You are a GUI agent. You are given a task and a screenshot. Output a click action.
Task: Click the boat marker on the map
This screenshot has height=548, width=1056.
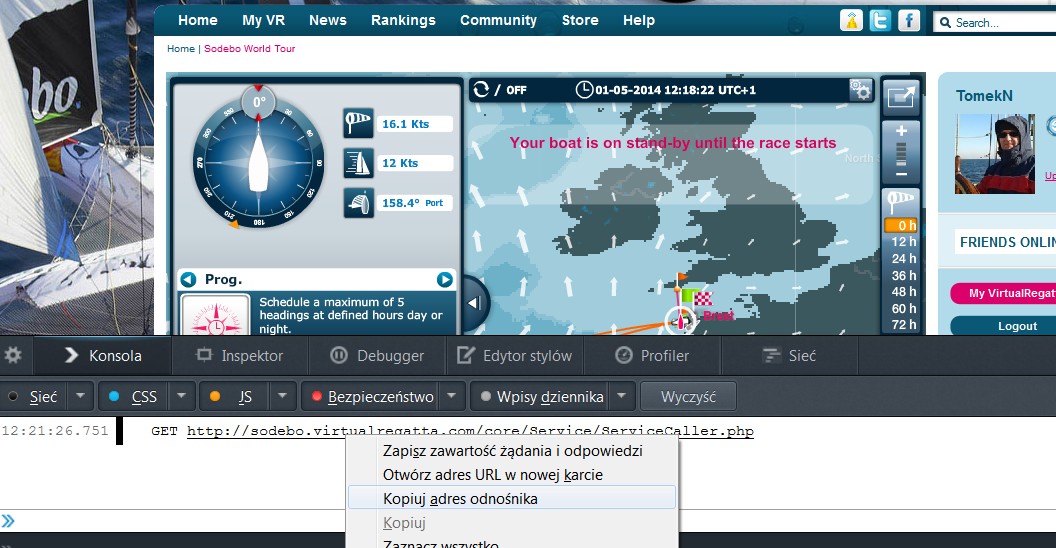pyautogui.click(x=680, y=321)
